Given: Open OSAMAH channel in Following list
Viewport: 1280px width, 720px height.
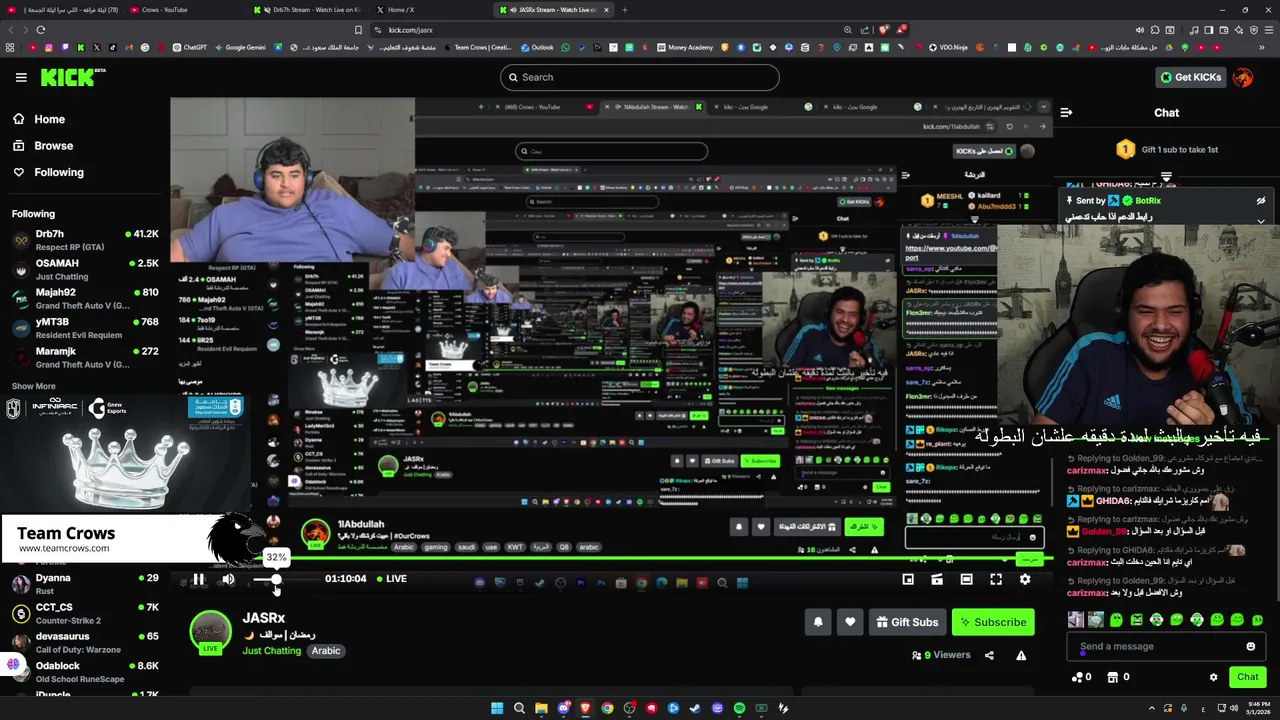Looking at the screenshot, I should tap(85, 269).
